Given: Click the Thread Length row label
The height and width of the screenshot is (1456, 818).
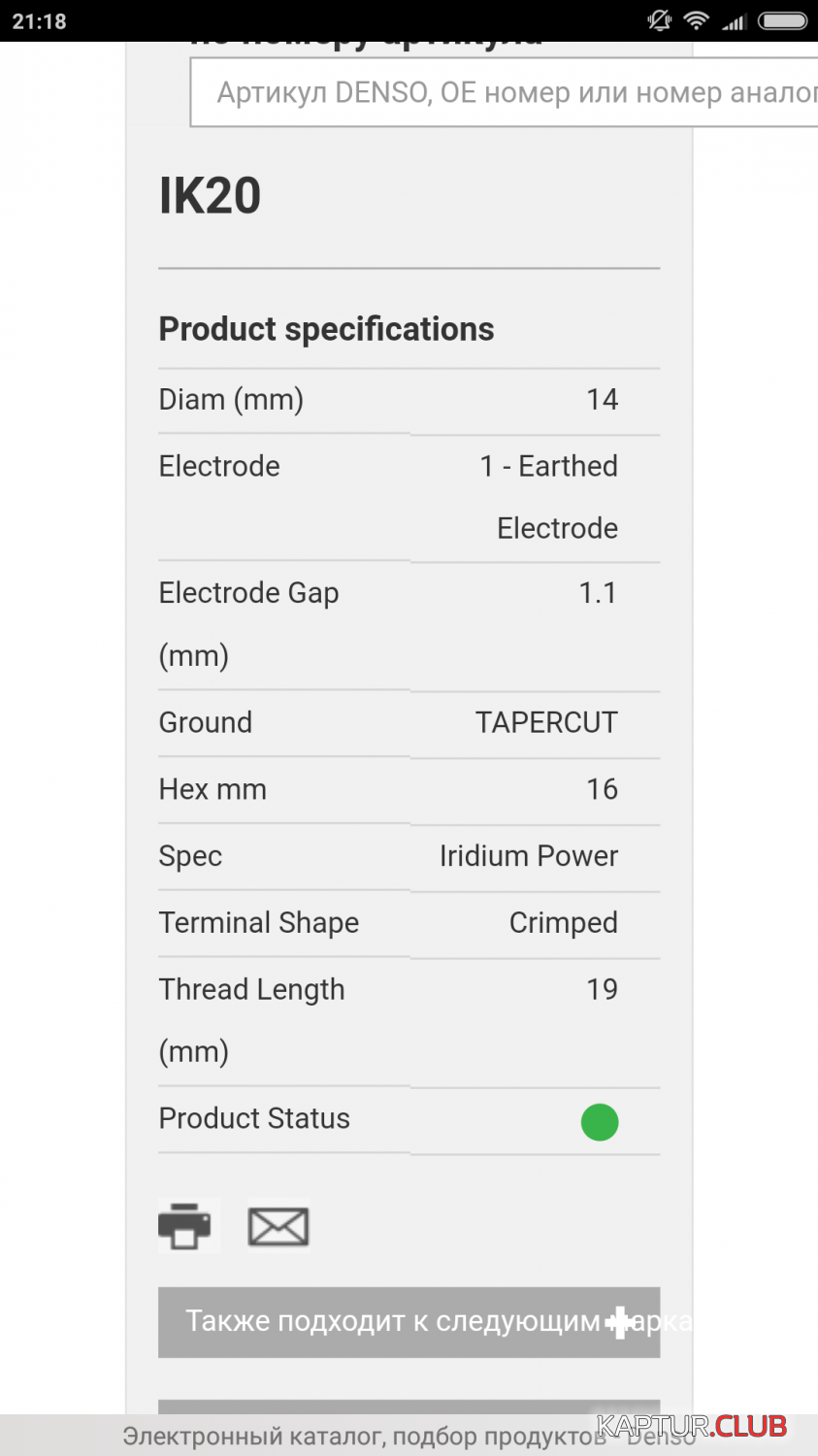Looking at the screenshot, I should pyautogui.click(x=251, y=989).
